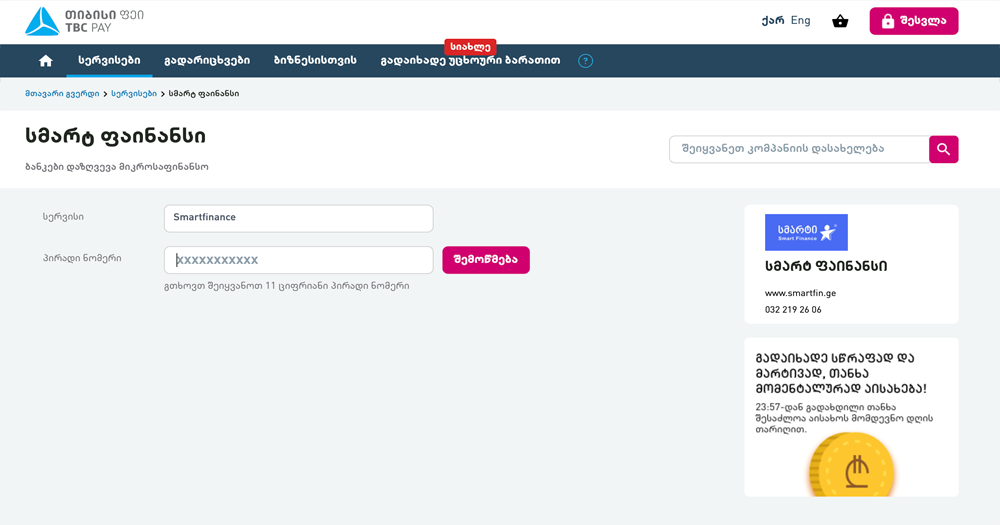Click phone number 032 219 26 06
This screenshot has height=525, width=1000.
click(793, 310)
